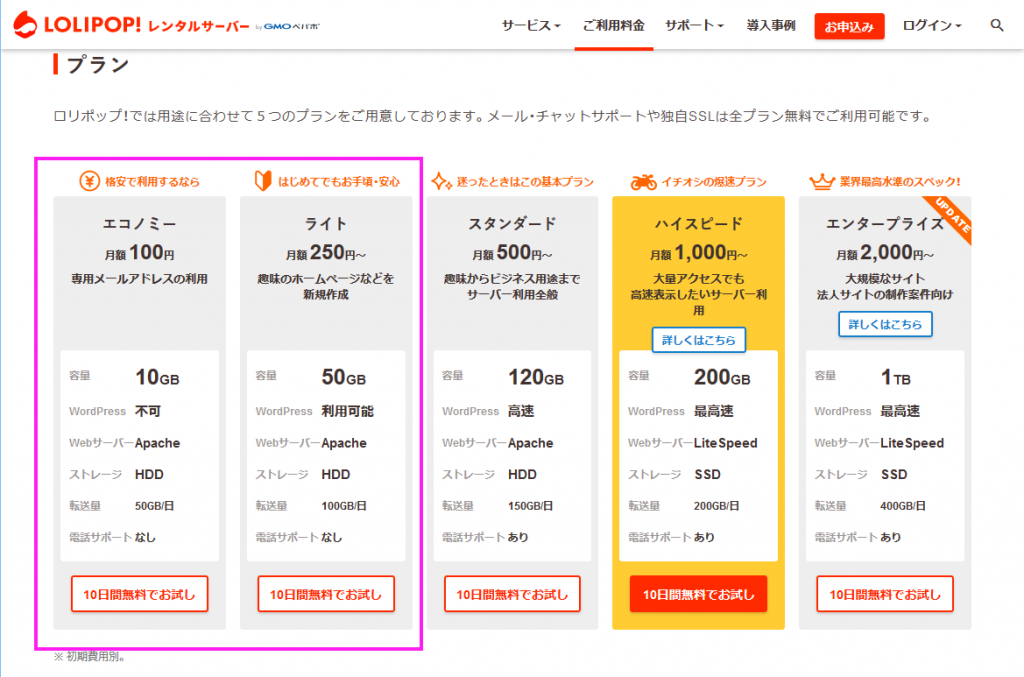Expand the サポート dropdown menu
Viewport: 1024px width, 677px height.
pos(694,26)
